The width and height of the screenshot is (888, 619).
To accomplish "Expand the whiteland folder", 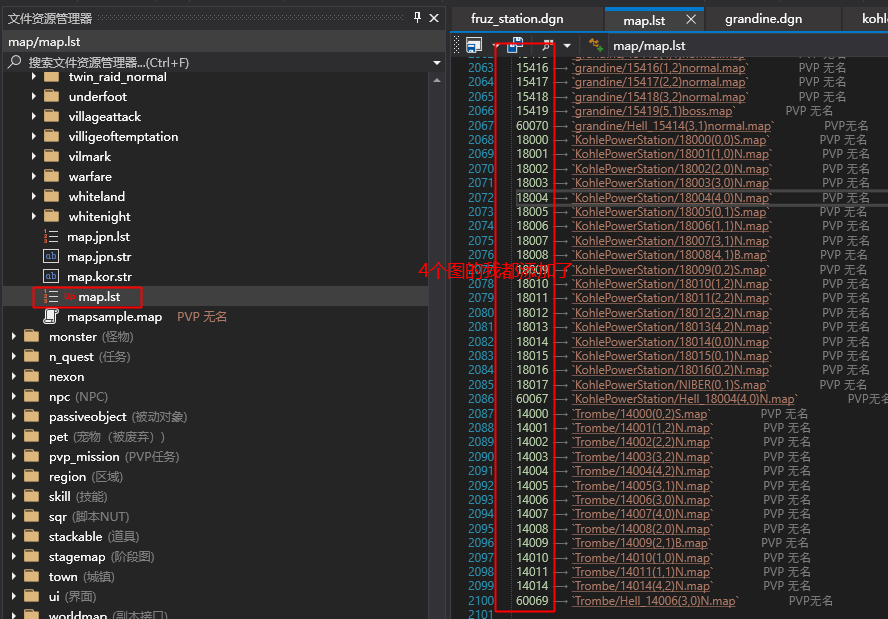I will coord(33,197).
